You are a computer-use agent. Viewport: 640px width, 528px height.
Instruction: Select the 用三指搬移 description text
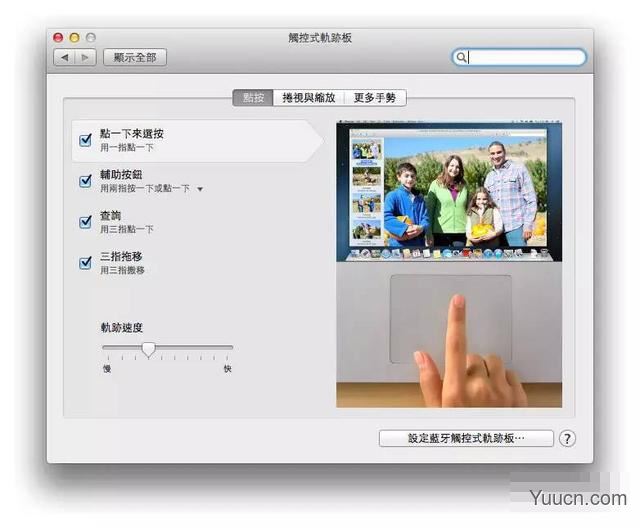(122, 270)
